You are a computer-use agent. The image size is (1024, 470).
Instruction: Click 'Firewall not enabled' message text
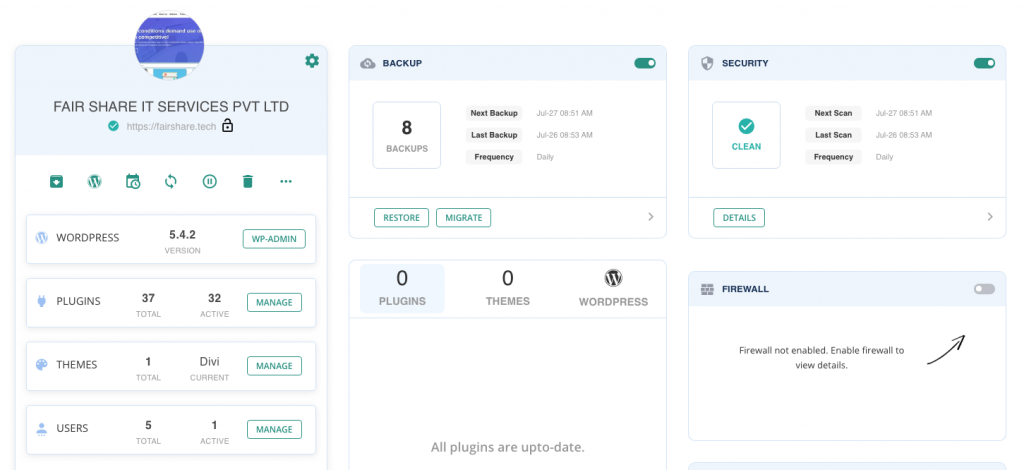point(822,358)
